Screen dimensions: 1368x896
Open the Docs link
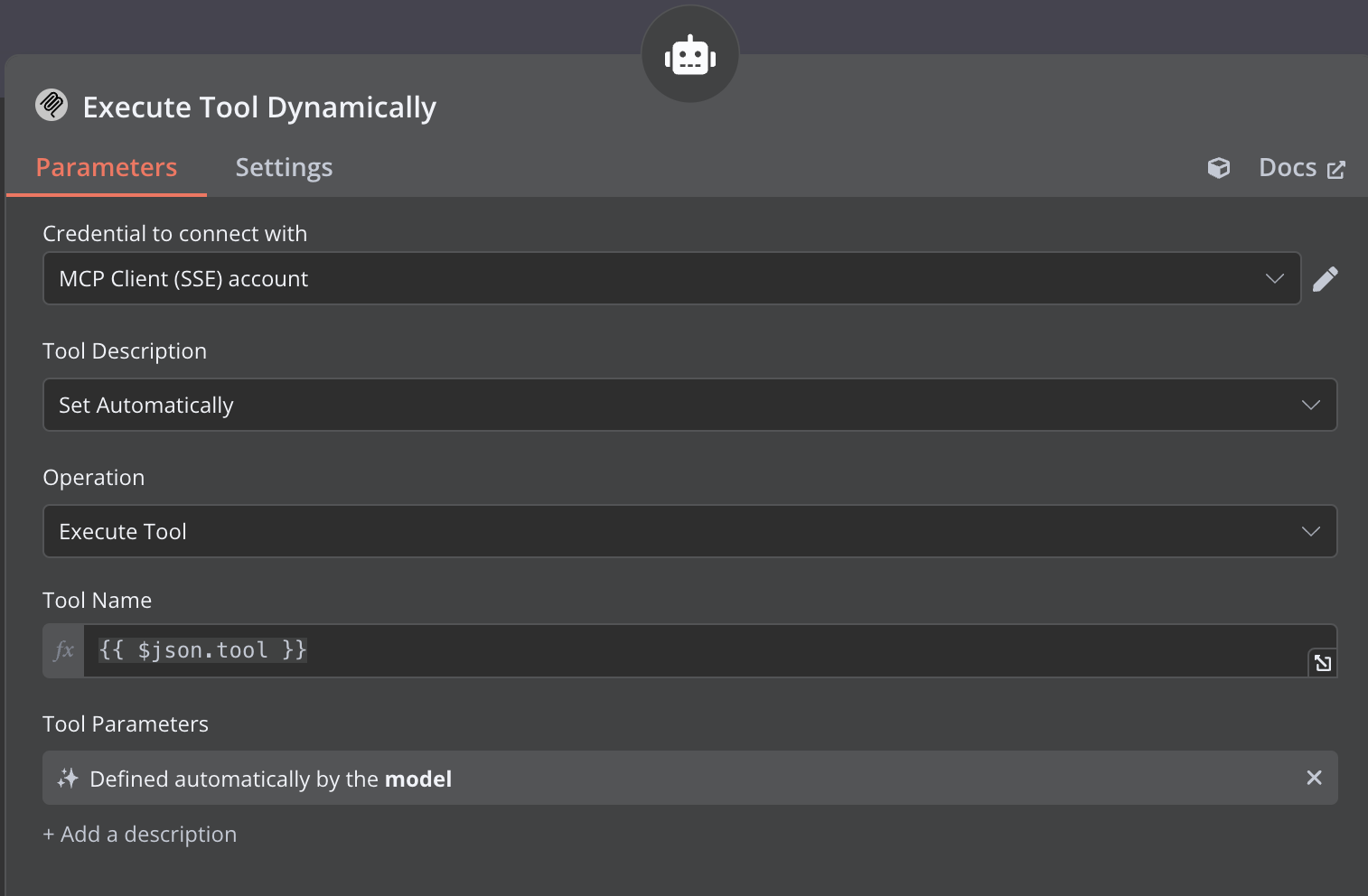coord(1287,167)
